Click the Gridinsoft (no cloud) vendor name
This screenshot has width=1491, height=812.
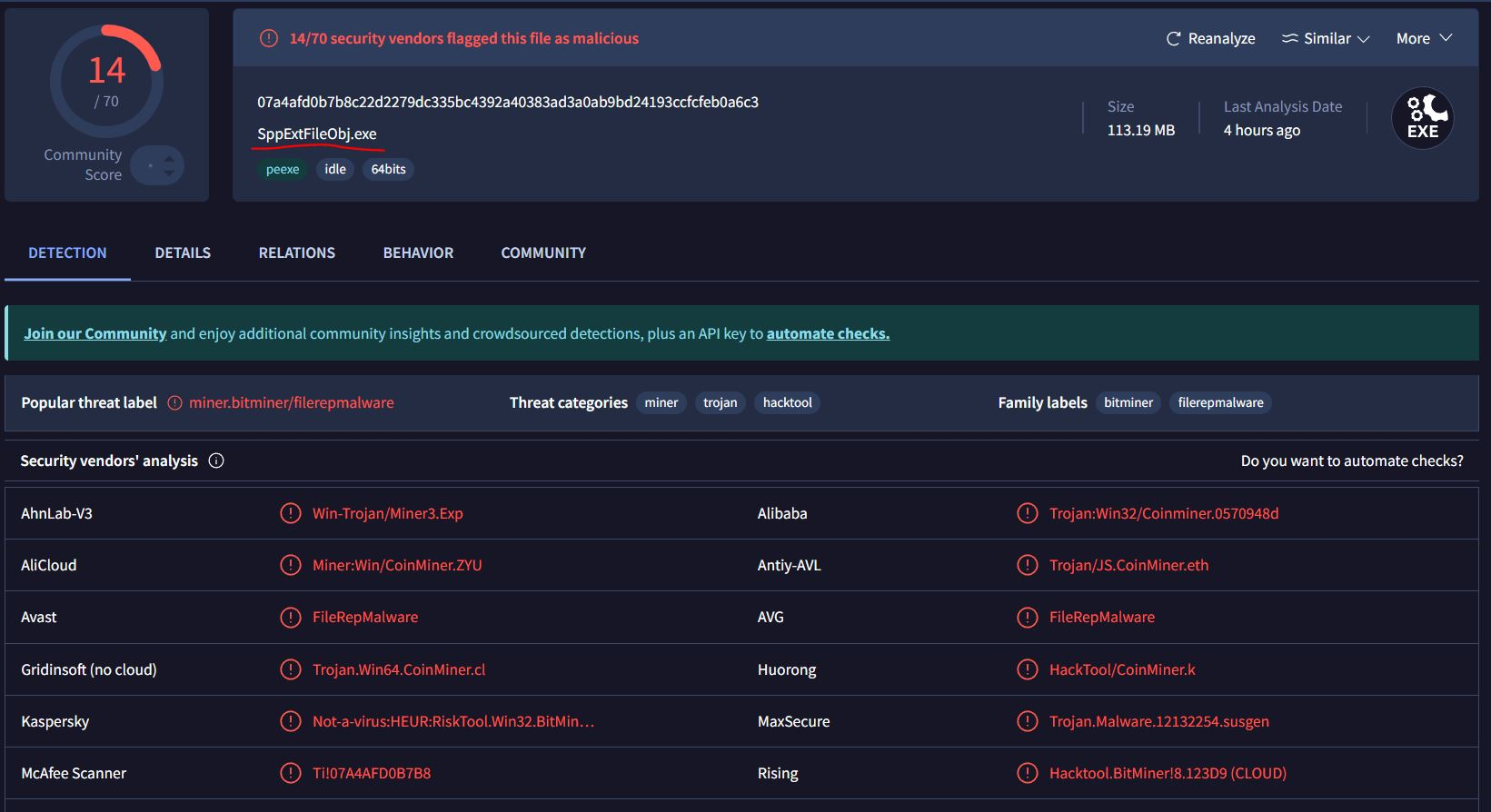(89, 669)
